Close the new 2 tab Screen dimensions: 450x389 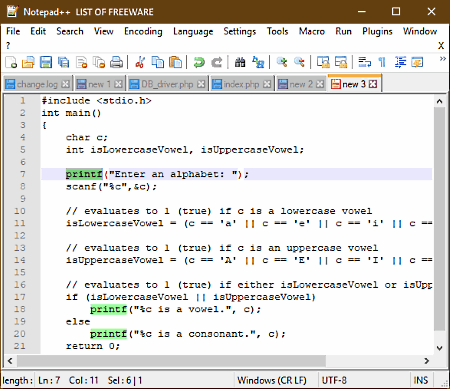[320, 84]
